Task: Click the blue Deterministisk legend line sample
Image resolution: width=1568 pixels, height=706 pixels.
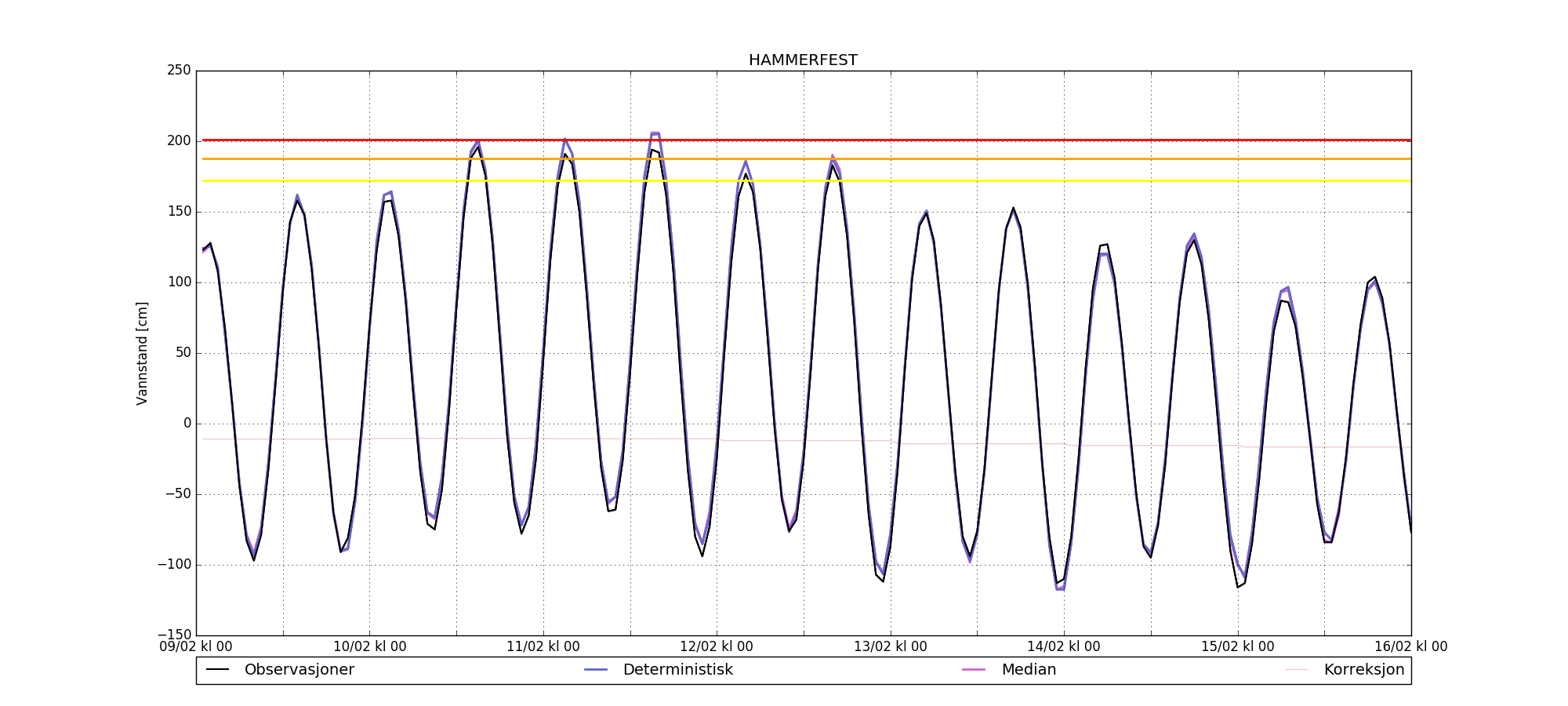Action: coord(596,670)
